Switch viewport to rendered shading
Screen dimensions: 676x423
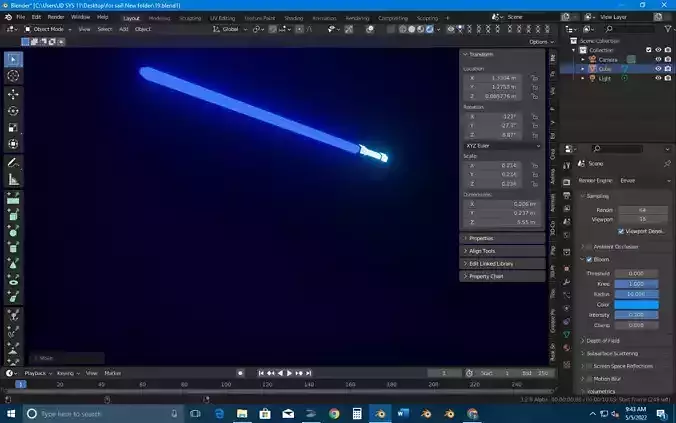[x=429, y=29]
